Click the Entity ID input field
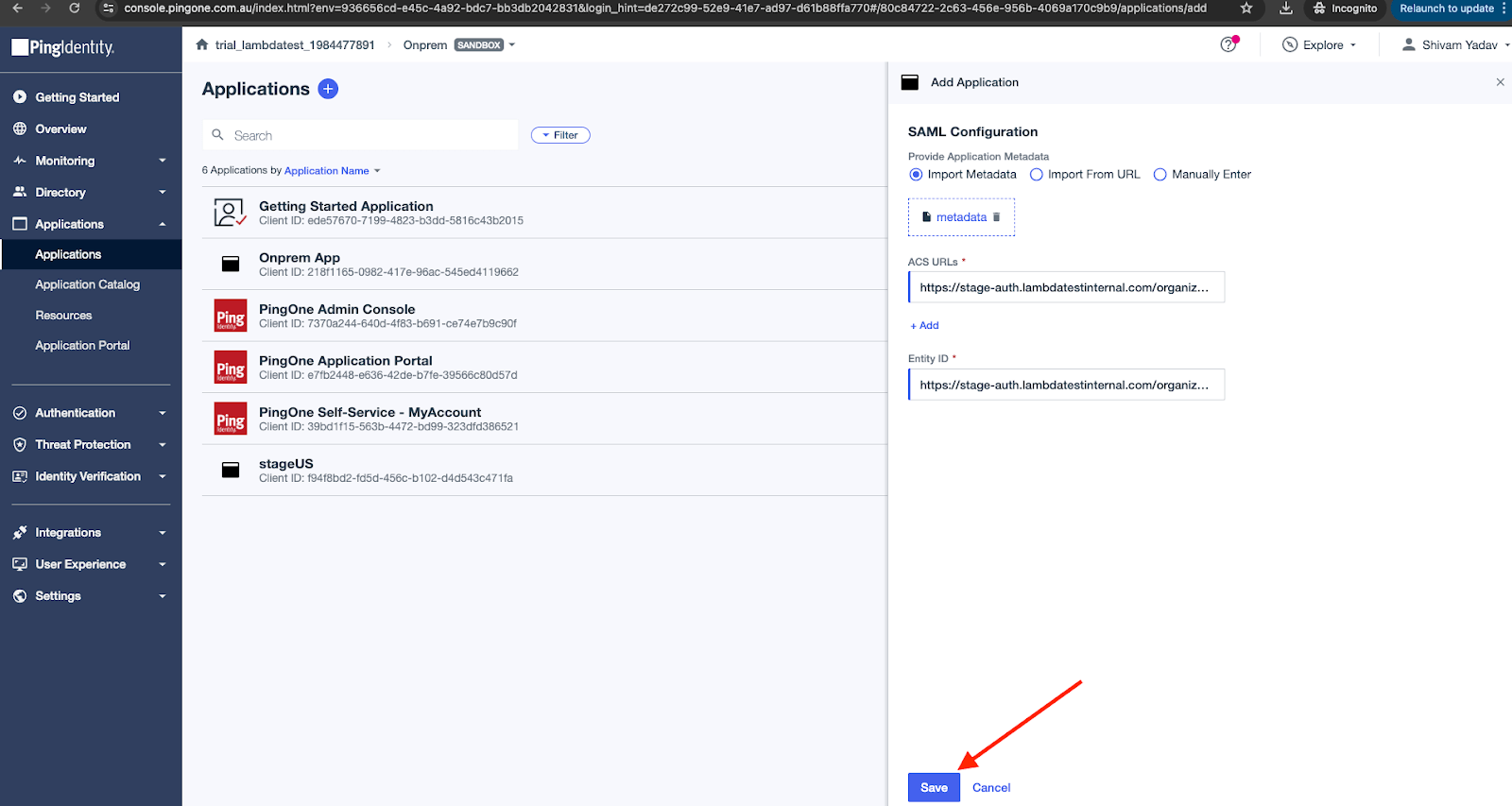 1066,385
